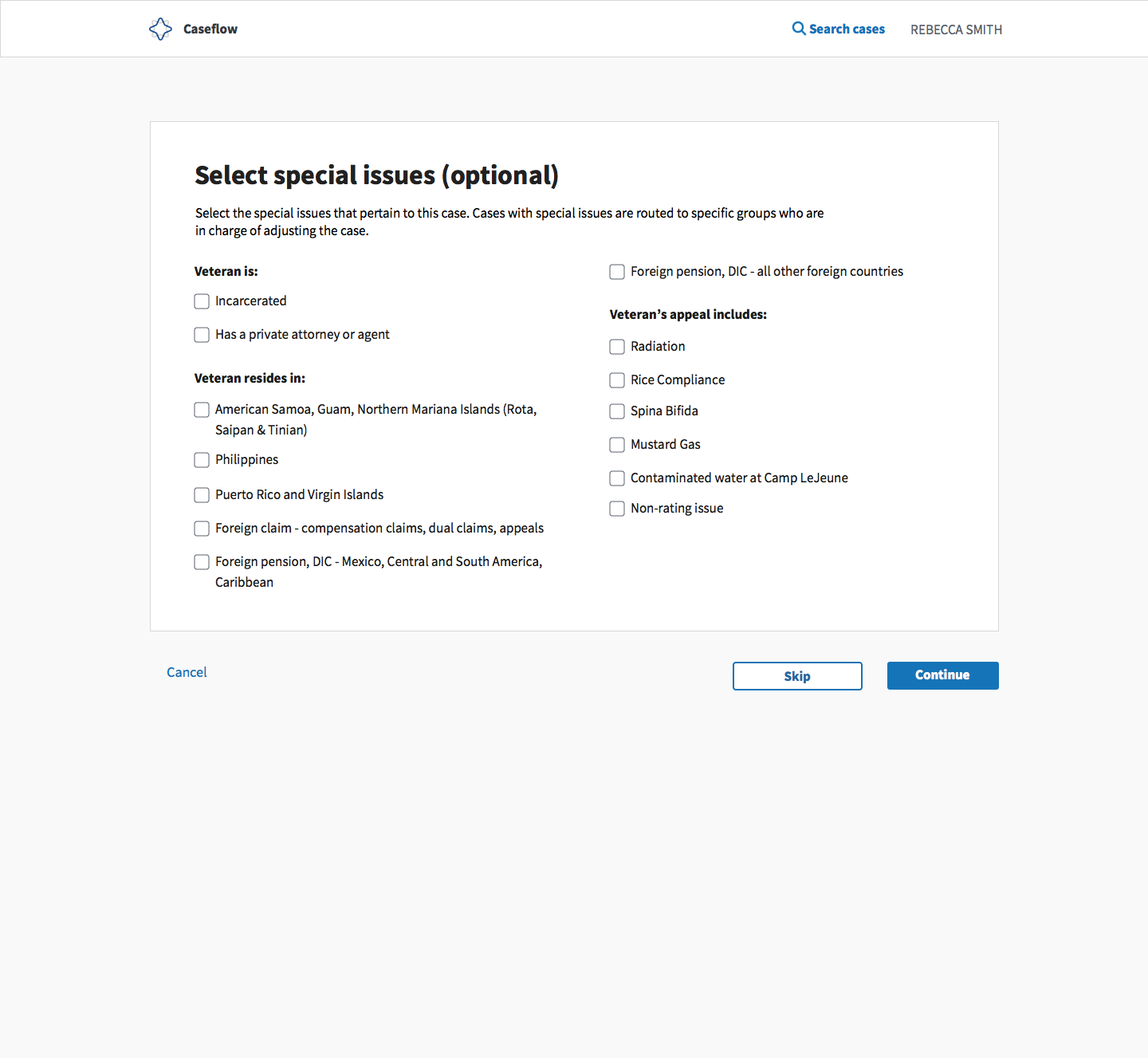This screenshot has height=1058, width=1148.
Task: Check the Mustard Gas checkbox
Action: (617, 445)
